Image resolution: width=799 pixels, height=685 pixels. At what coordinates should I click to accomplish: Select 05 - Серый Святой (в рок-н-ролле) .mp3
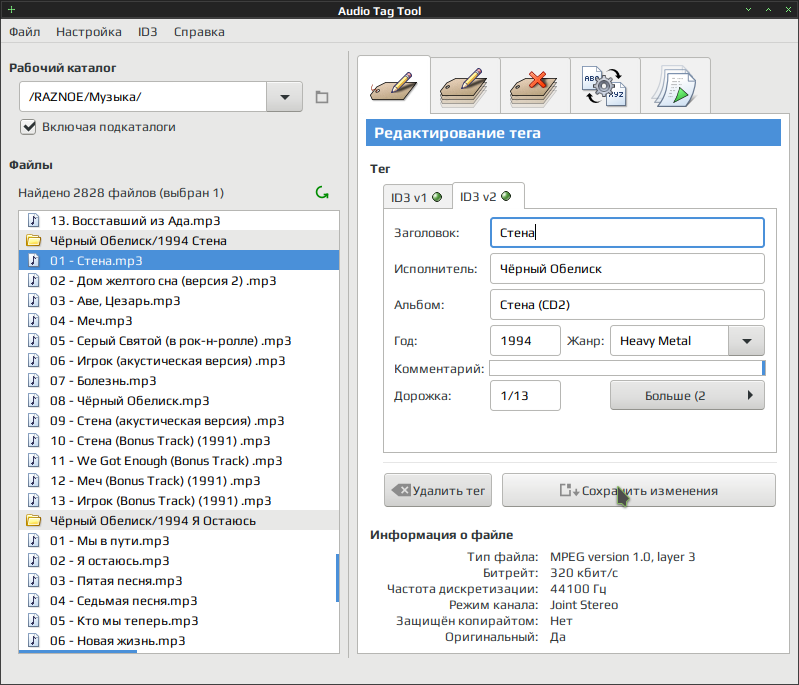click(179, 340)
